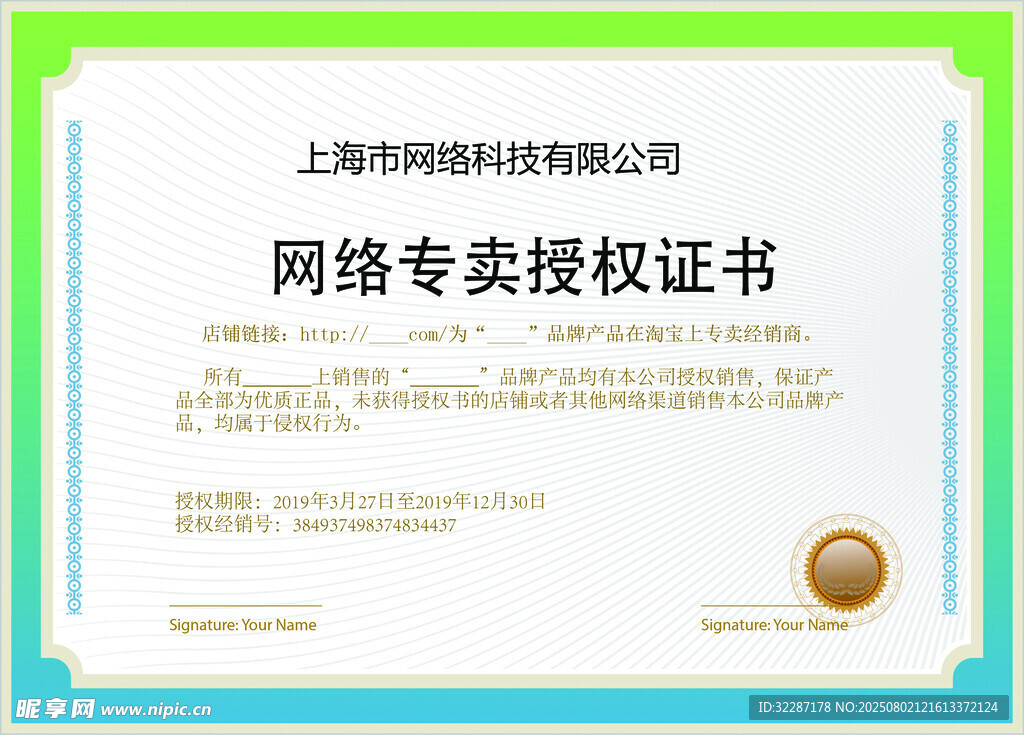Open the www.nipic.cn link
Viewport: 1024px width, 735px height.
(157, 709)
